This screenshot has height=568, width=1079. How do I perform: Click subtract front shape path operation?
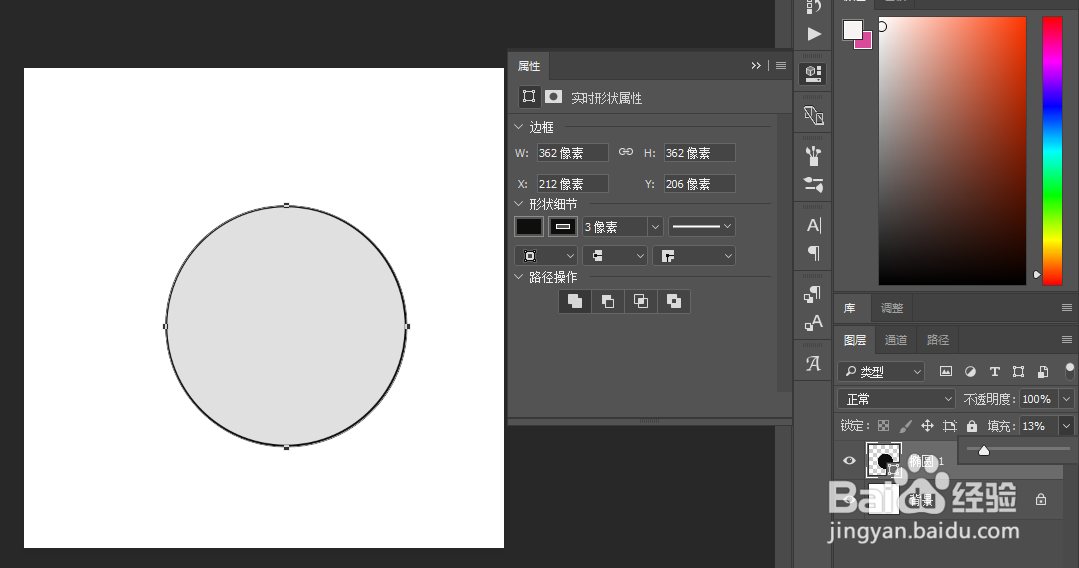point(608,301)
